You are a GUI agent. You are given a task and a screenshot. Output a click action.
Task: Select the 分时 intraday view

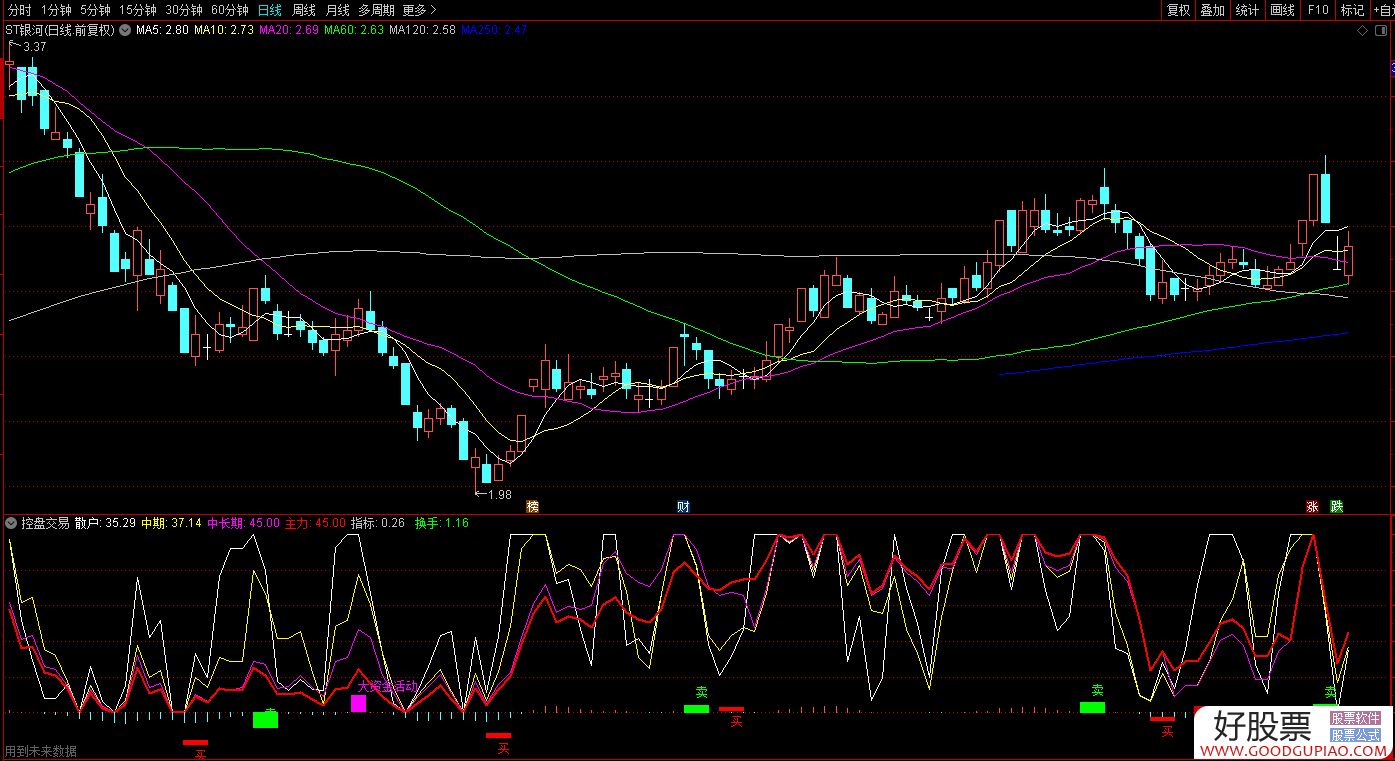(19, 10)
